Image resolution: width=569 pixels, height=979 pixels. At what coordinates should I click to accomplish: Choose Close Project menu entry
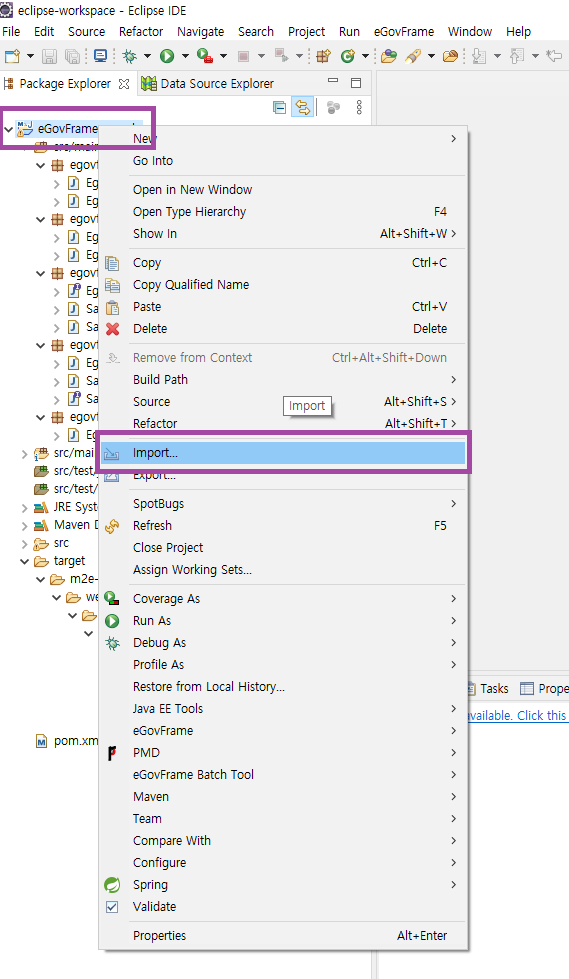click(283, 548)
